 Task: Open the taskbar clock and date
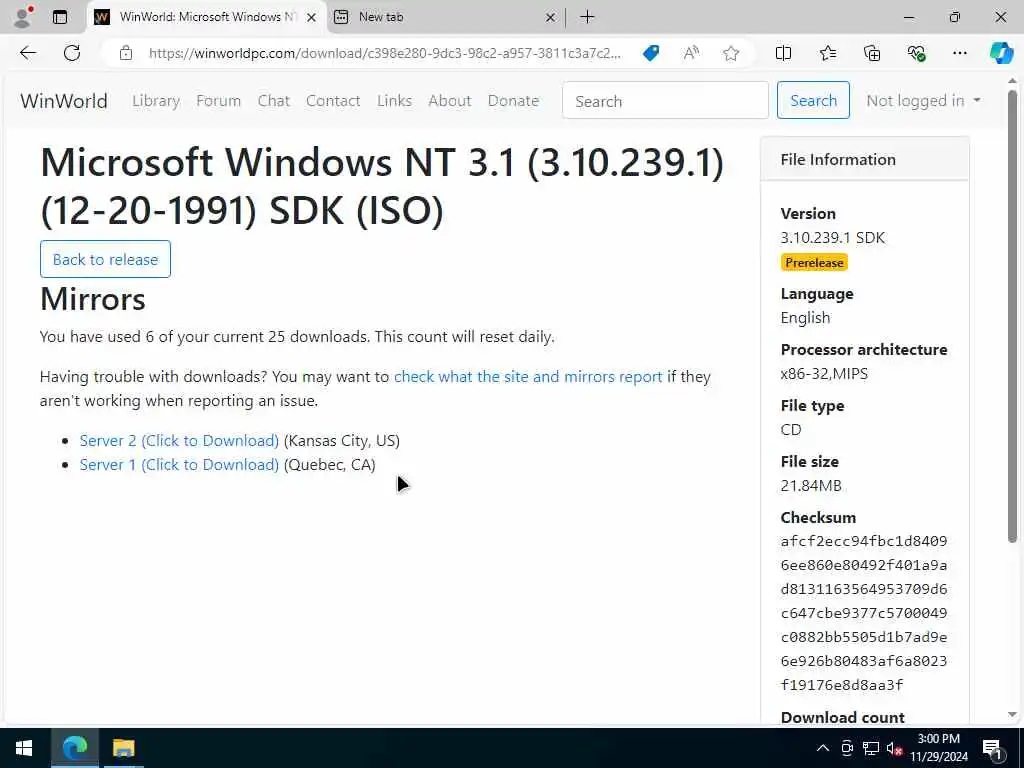click(x=938, y=748)
